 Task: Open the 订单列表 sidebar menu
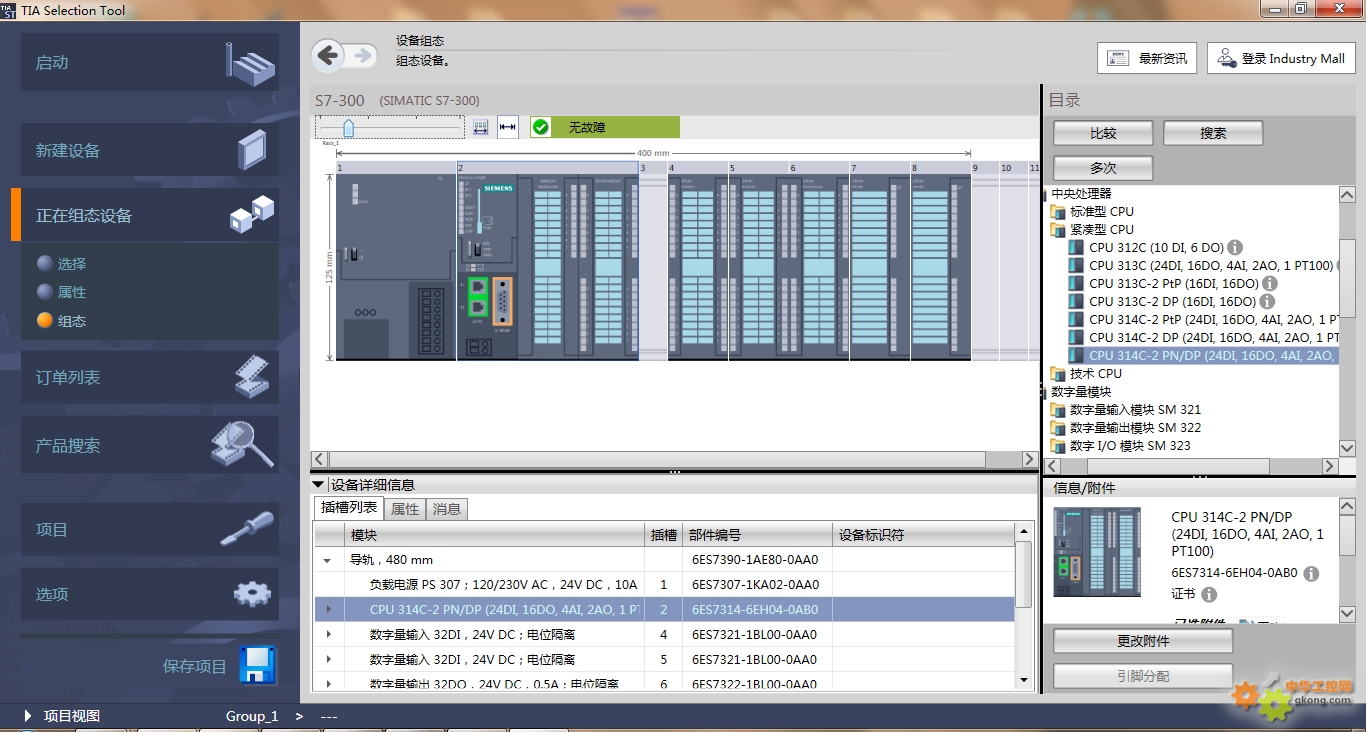click(x=150, y=377)
